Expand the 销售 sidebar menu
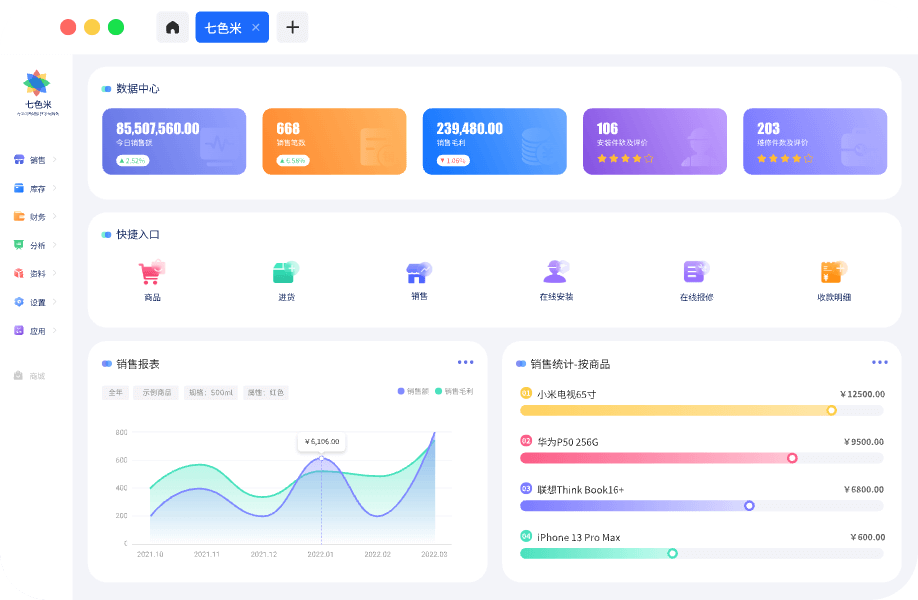Image resolution: width=918 pixels, height=600 pixels. pyautogui.click(x=35, y=160)
